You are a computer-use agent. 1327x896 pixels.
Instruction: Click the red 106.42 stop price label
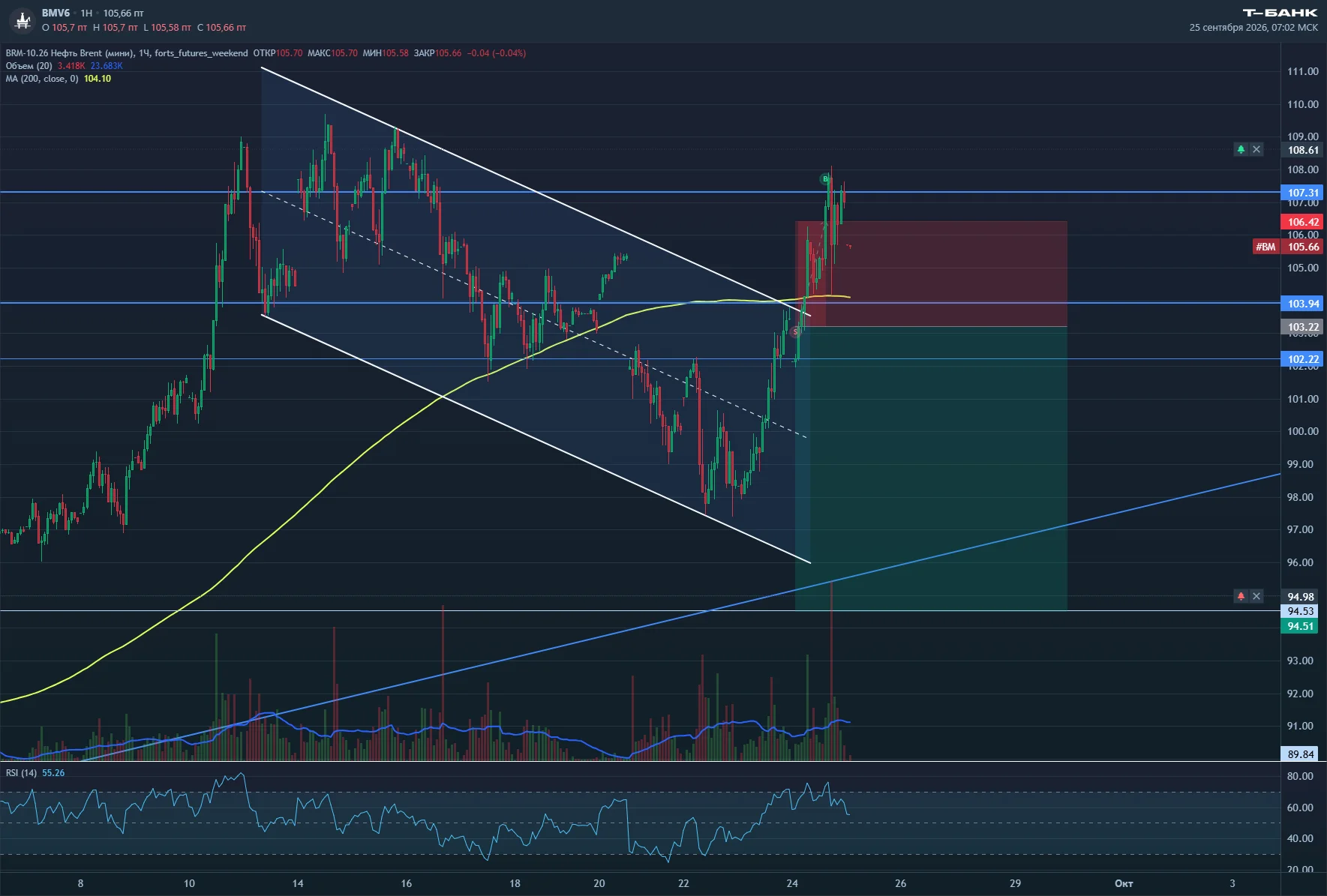[1303, 222]
